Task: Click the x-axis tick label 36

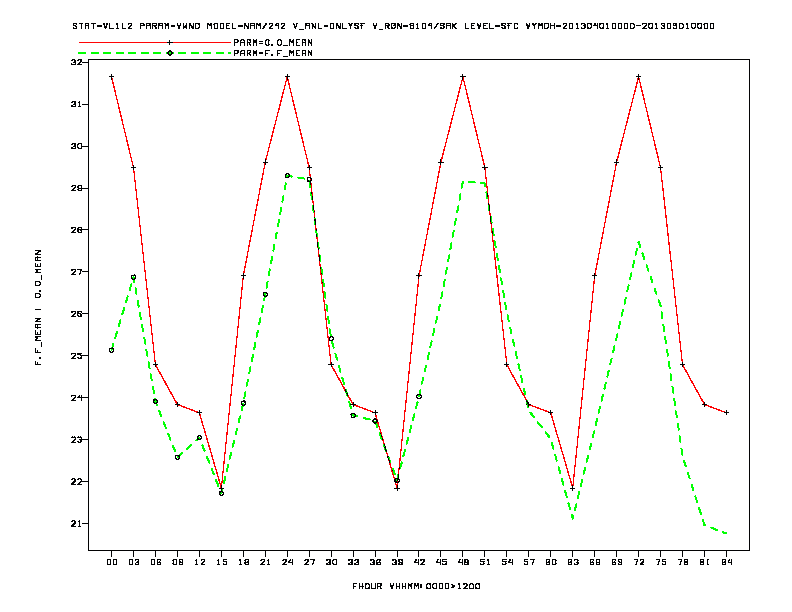Action: tap(375, 562)
